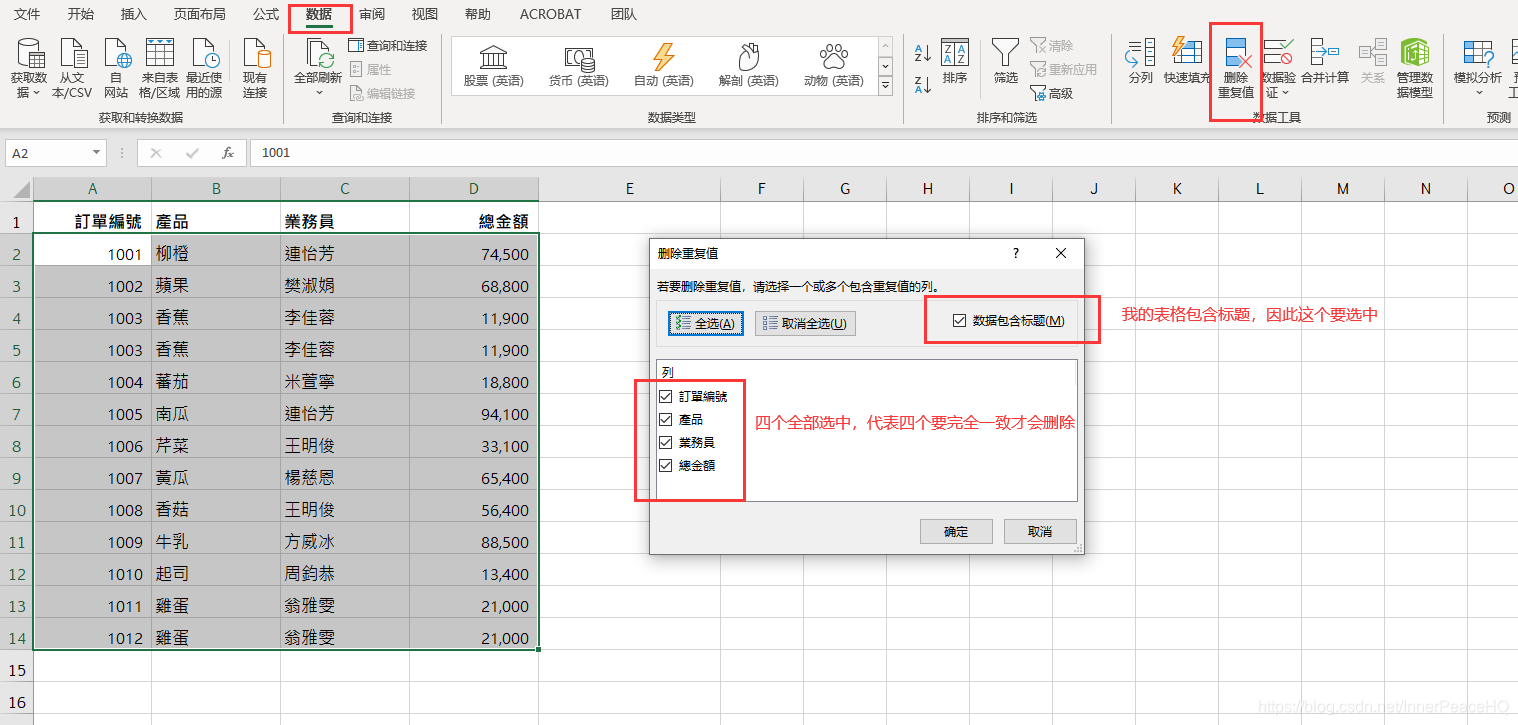Select 解剖 (英语) data type
This screenshot has height=725, width=1518.
[749, 66]
